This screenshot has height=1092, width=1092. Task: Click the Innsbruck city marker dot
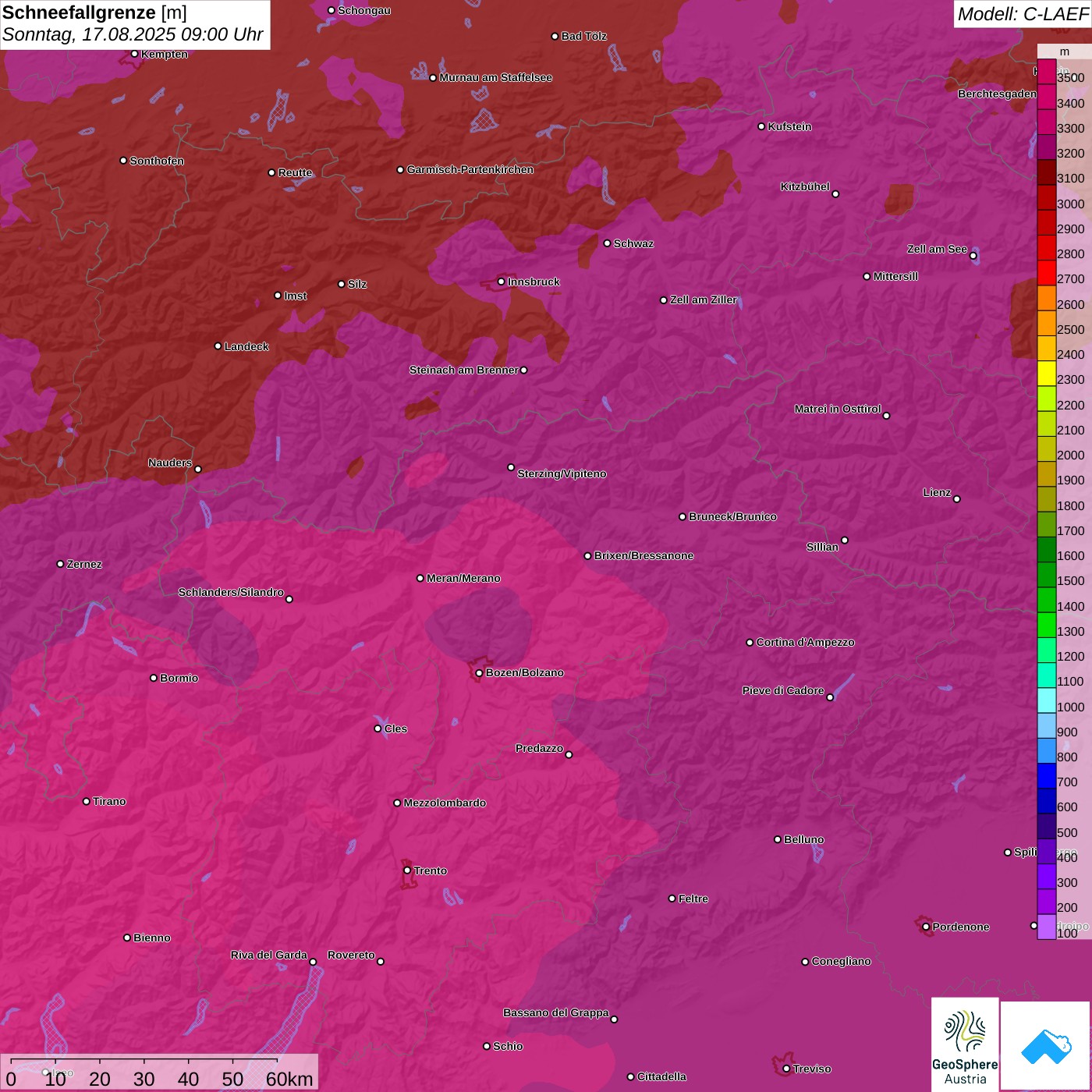coord(502,282)
